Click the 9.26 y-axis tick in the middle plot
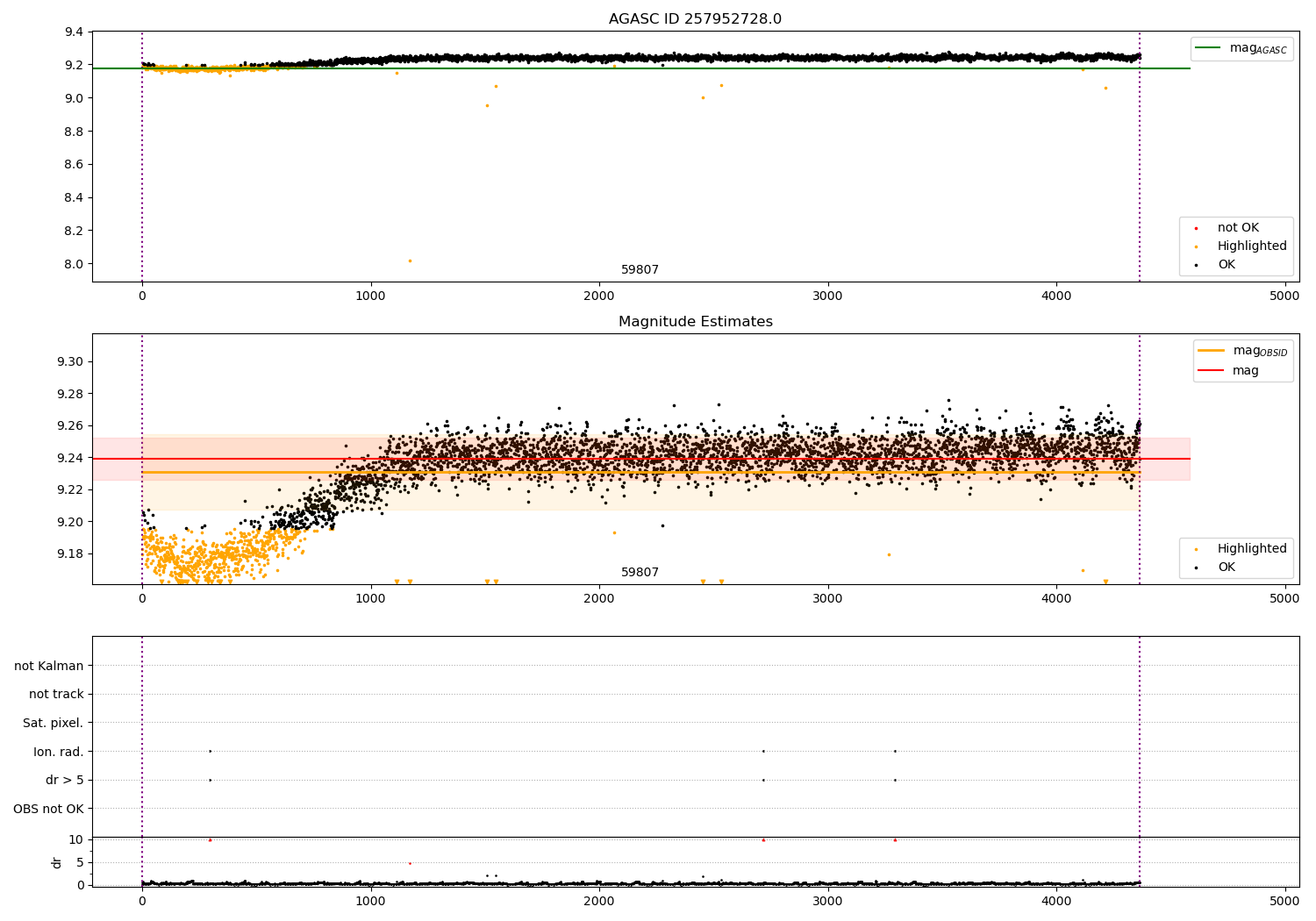The width and height of the screenshot is (1316, 921). (x=71, y=425)
